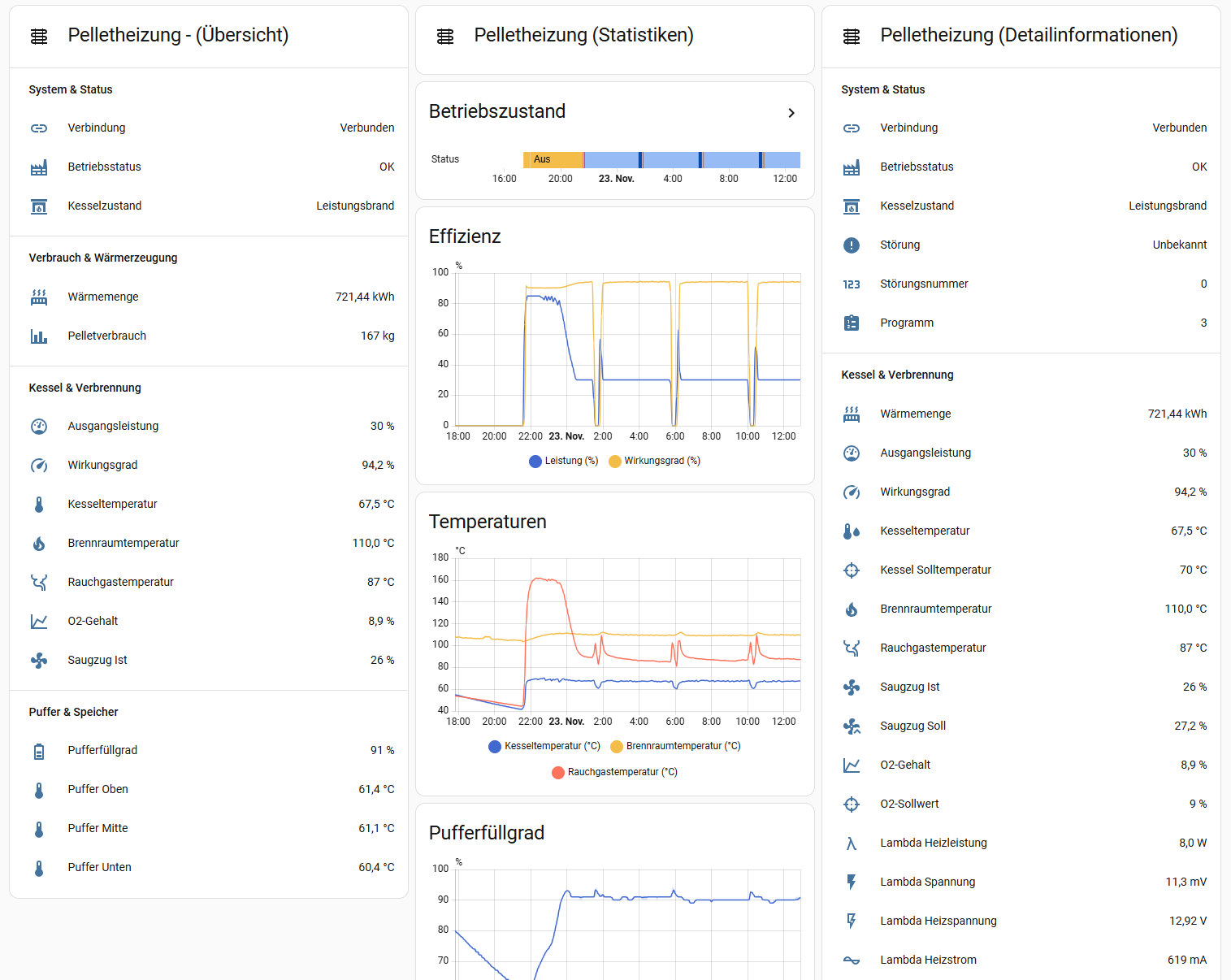Click the Programm clipboard icon
Image resolution: width=1231 pixels, height=980 pixels.
tap(851, 323)
